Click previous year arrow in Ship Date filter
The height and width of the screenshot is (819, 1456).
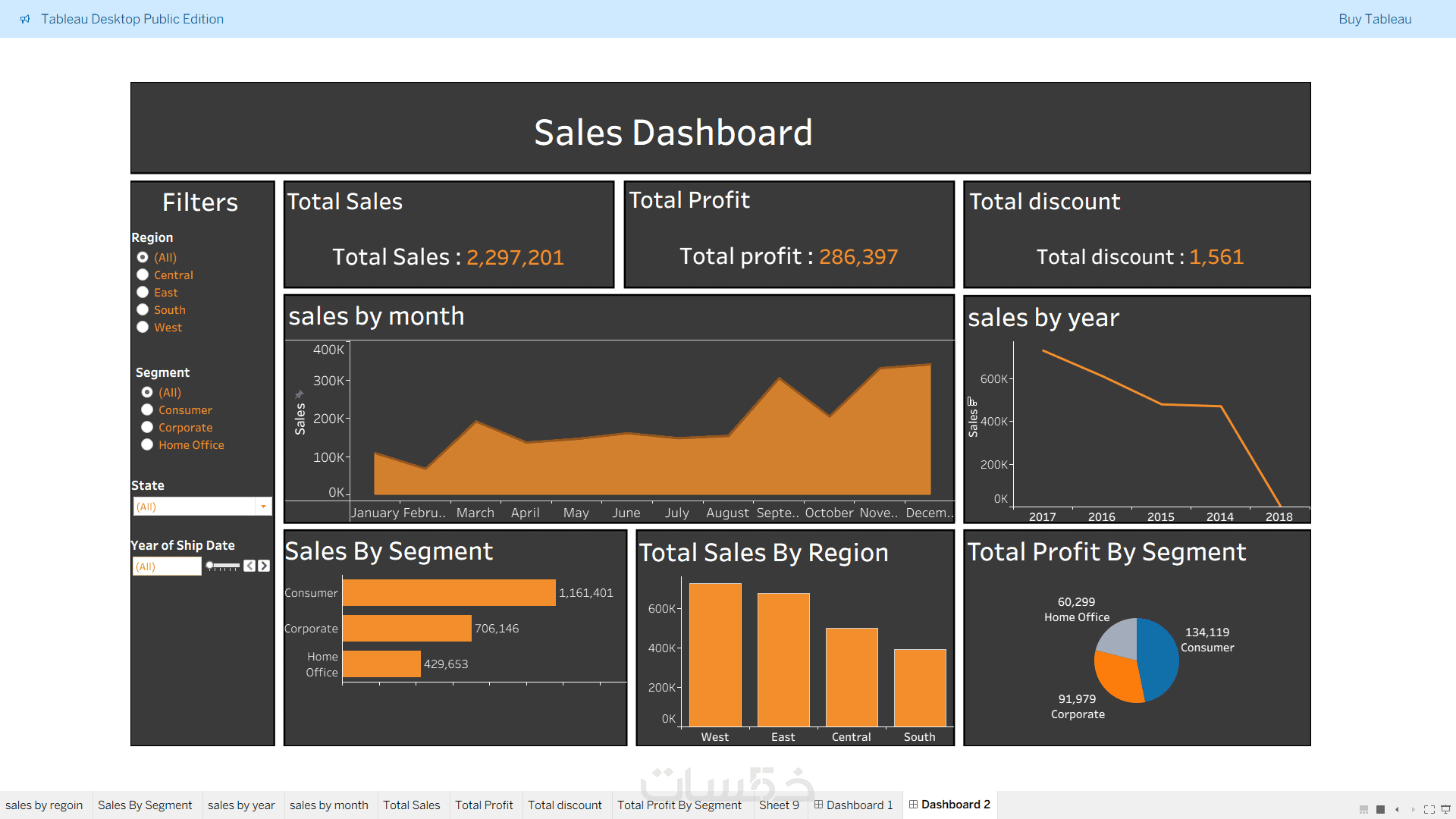(x=249, y=566)
